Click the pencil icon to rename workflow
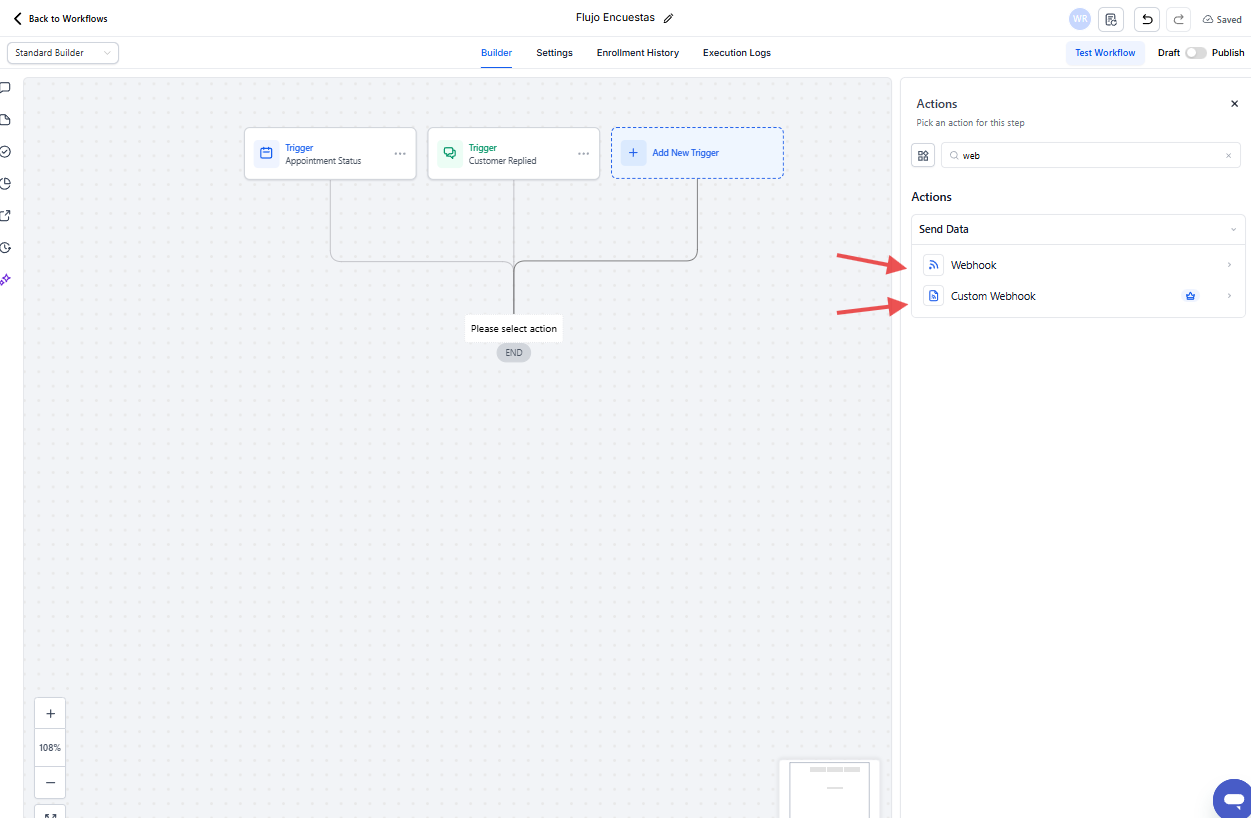The height and width of the screenshot is (818, 1251). click(x=669, y=18)
